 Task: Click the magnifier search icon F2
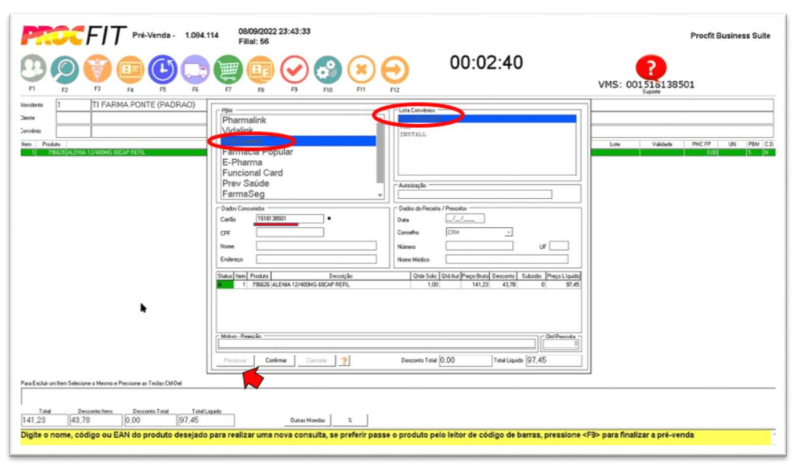point(65,69)
